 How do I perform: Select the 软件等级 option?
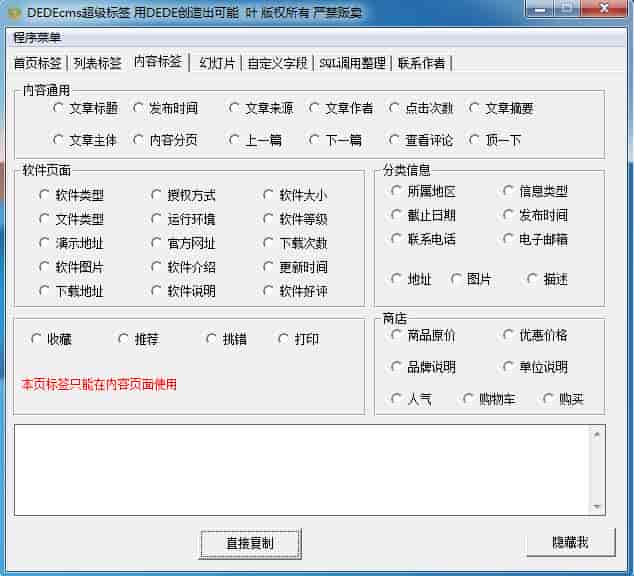295,219
